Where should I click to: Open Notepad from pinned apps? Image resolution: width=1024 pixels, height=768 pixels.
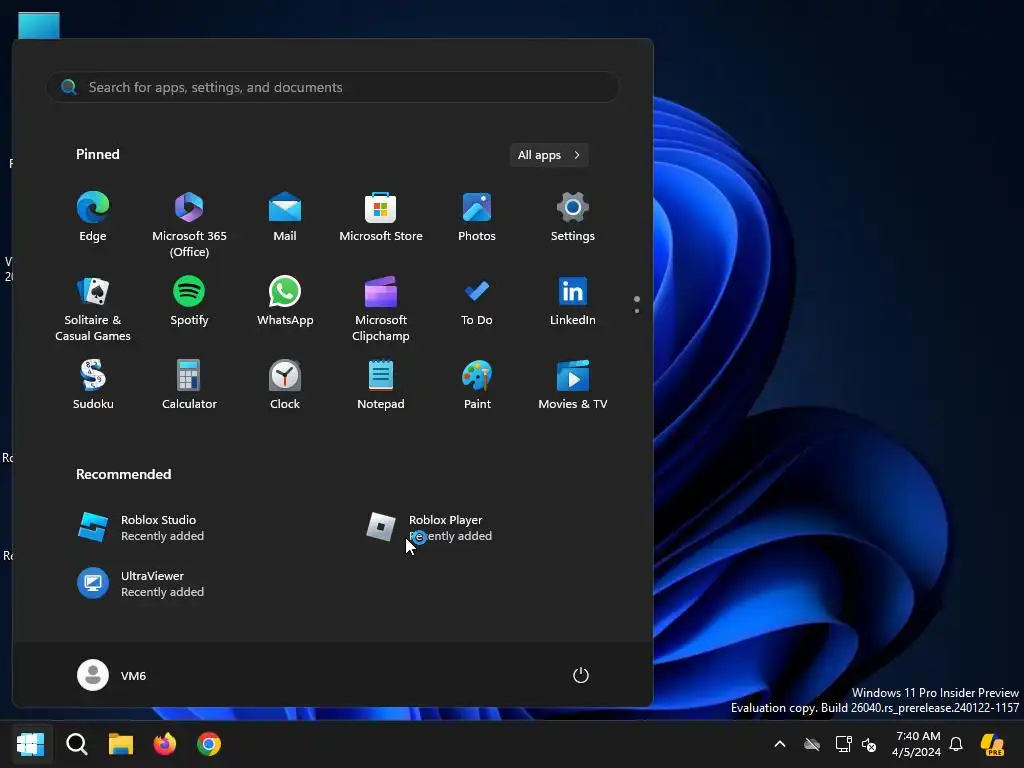click(x=381, y=385)
